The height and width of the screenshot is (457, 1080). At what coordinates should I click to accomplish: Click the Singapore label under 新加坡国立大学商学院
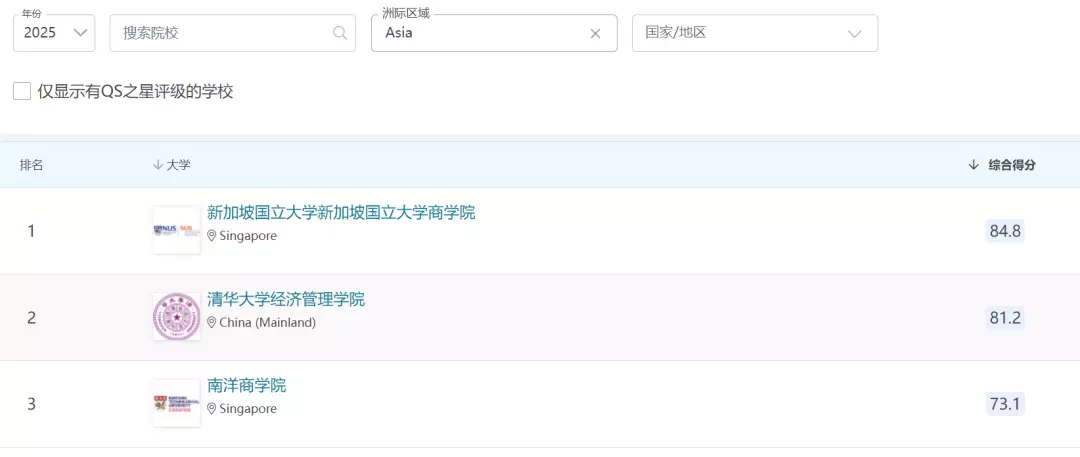click(x=248, y=236)
